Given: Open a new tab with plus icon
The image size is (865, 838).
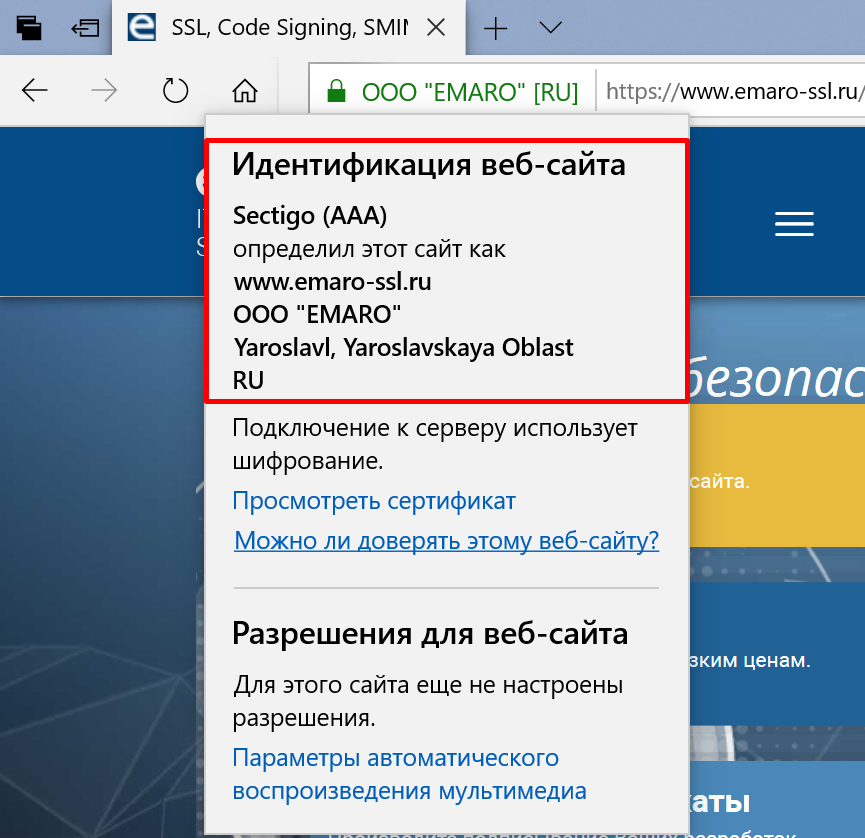Looking at the screenshot, I should [x=495, y=28].
